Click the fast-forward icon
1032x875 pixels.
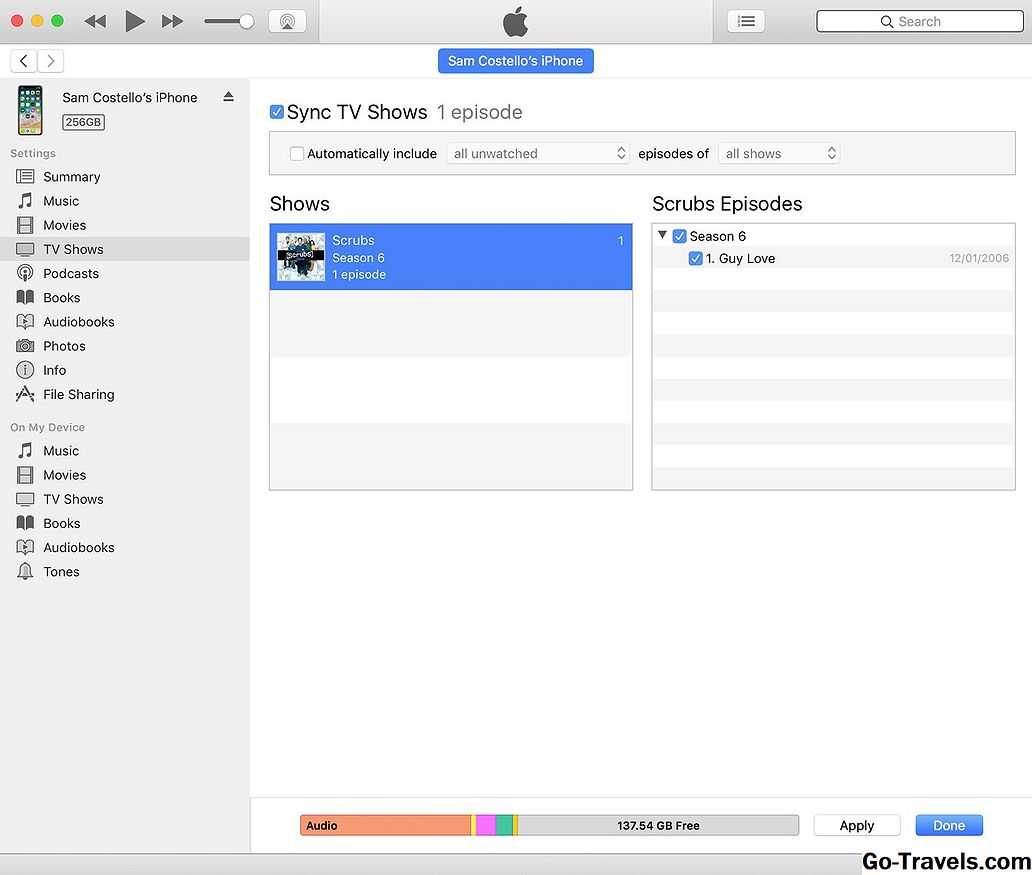pos(172,21)
